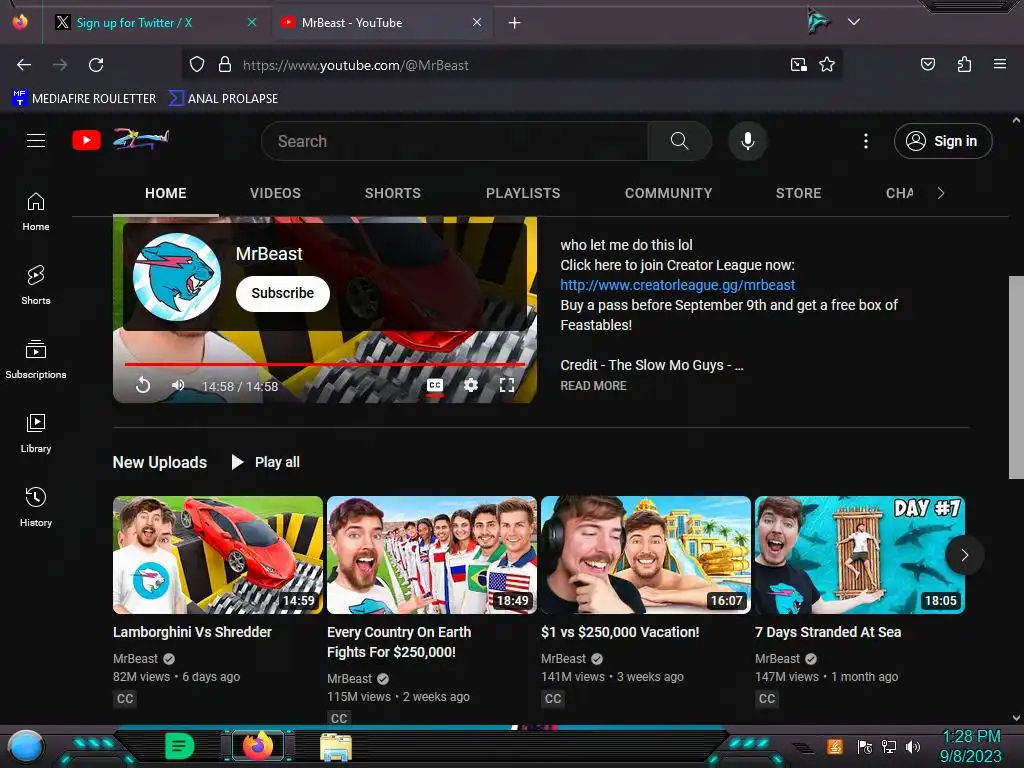Open $1 vs $250,000 Vacation thumbnail
1024x768 pixels.
(646, 555)
